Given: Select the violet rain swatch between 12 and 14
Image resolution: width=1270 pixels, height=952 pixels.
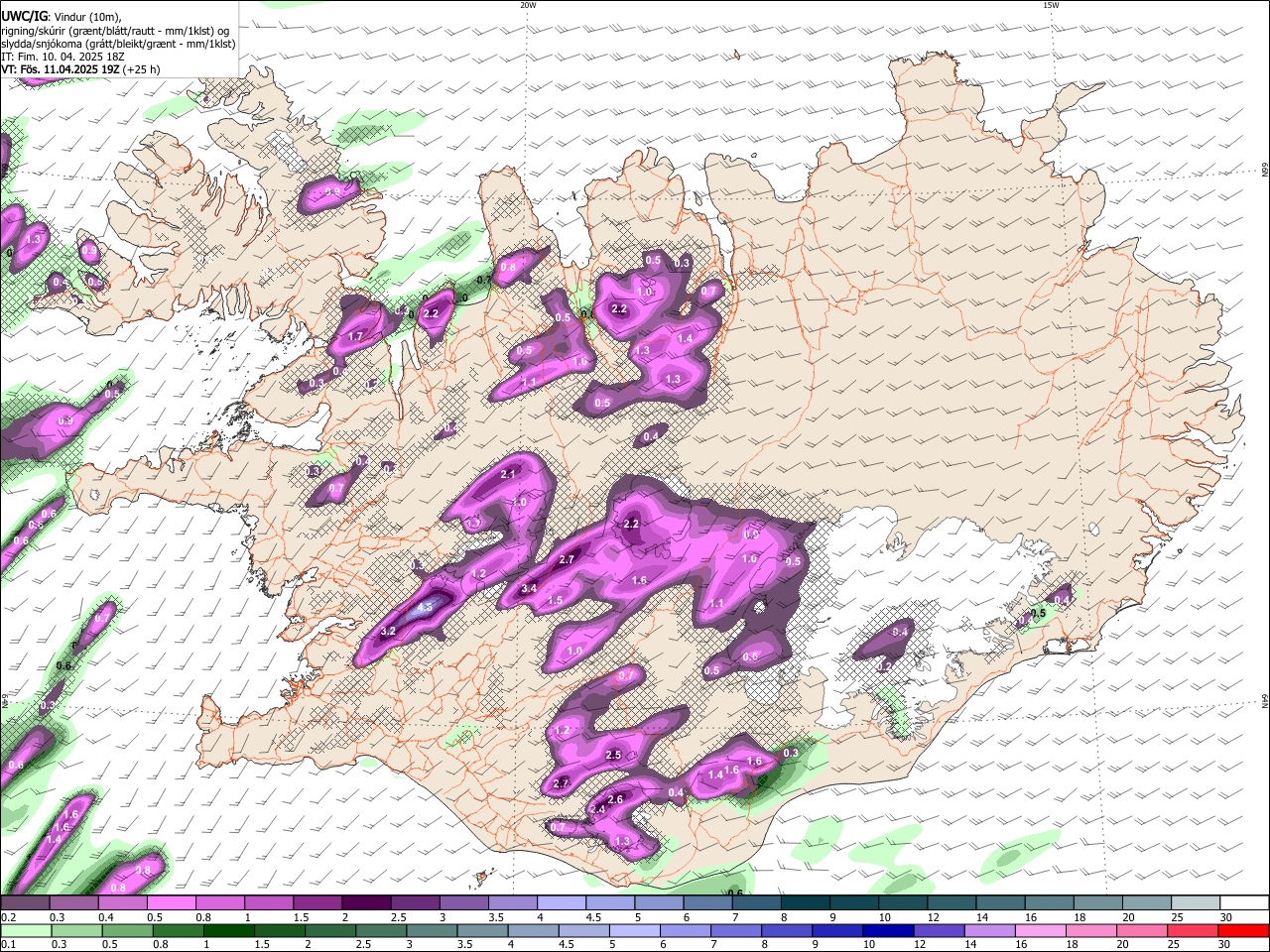Looking at the screenshot, I should [938, 930].
